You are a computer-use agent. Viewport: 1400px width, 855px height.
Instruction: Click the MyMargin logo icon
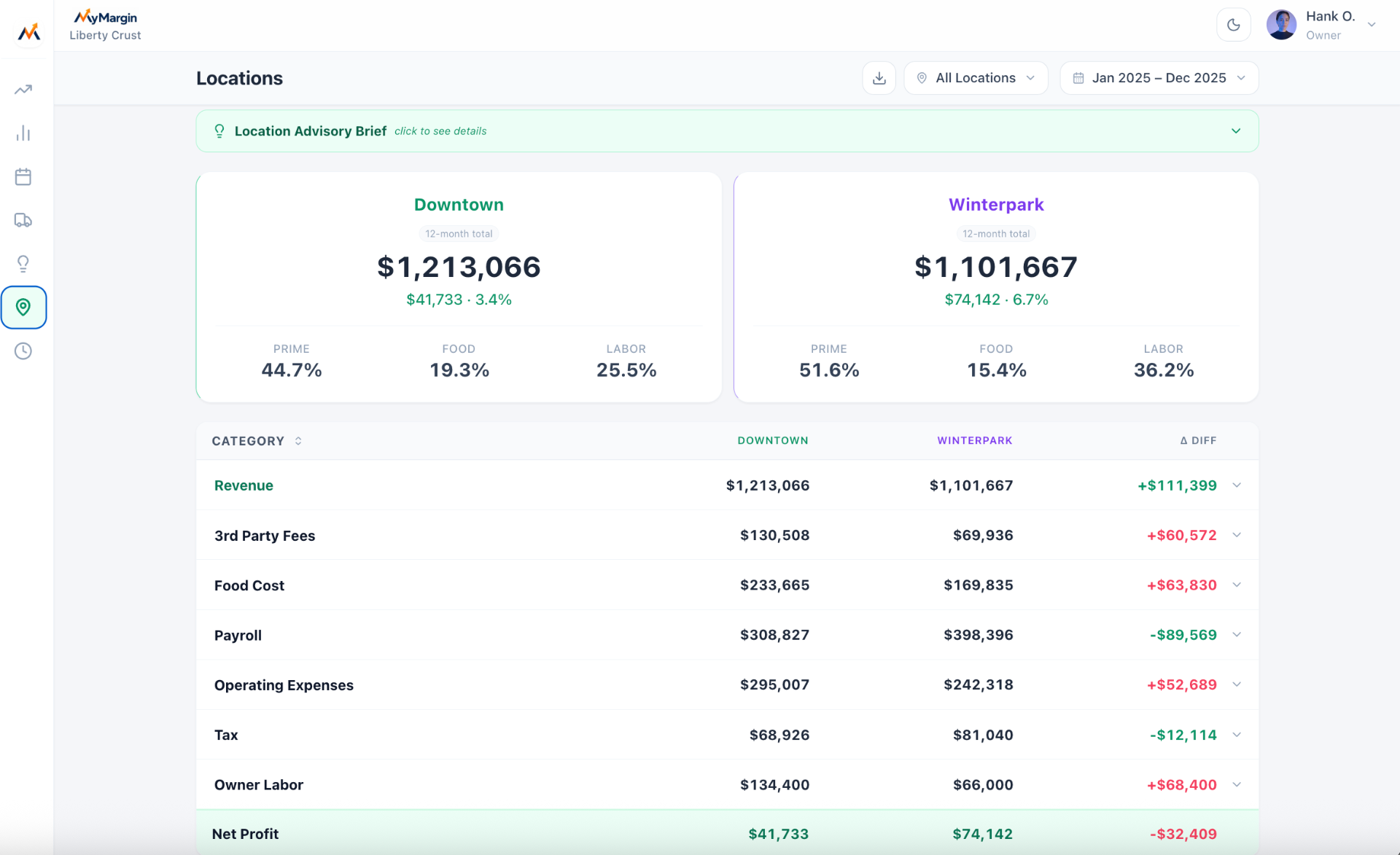pos(28,31)
